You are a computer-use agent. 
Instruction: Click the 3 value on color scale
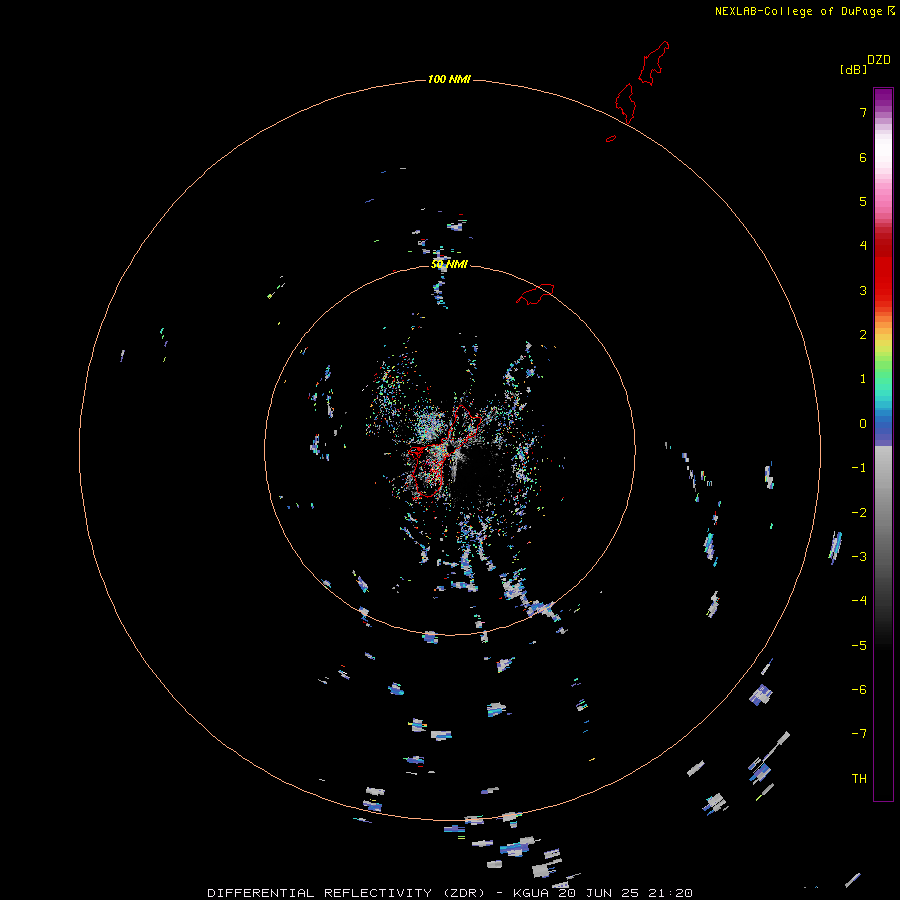pyautogui.click(x=863, y=290)
